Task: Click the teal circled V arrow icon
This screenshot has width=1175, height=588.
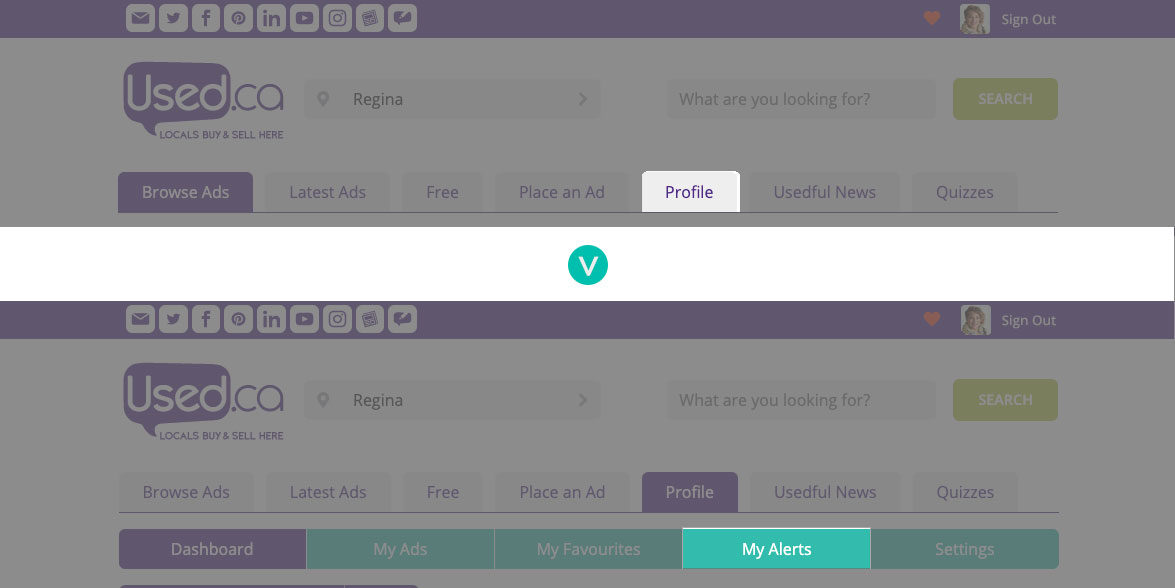Action: 588,265
